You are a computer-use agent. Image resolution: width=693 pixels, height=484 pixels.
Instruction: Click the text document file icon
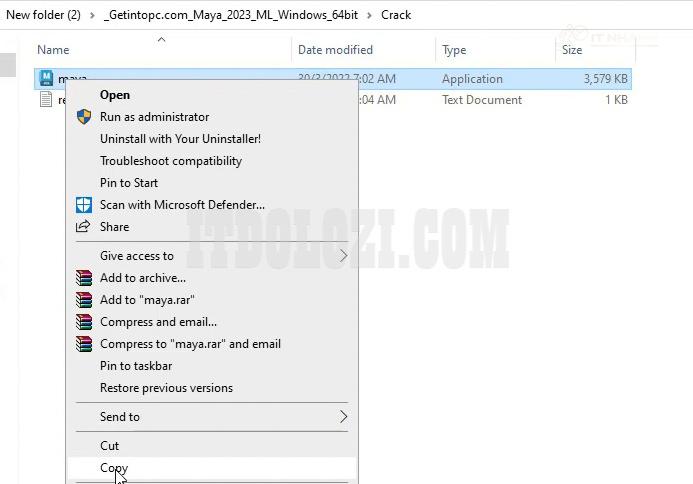point(46,100)
